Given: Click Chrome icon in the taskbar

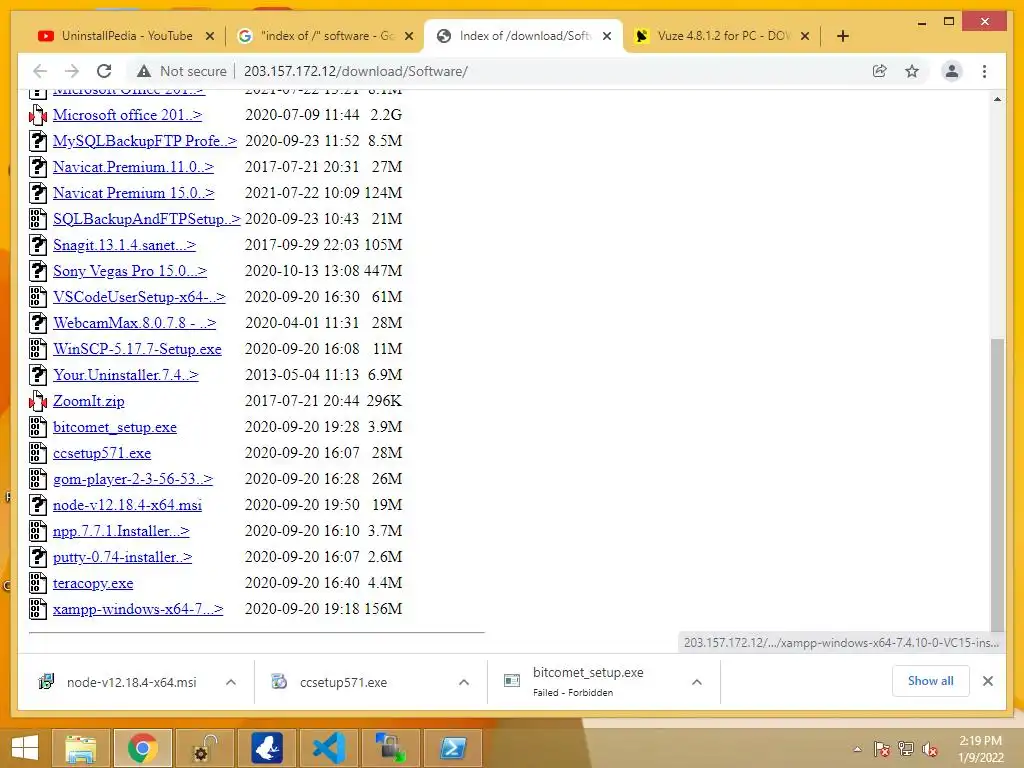Looking at the screenshot, I should tap(142, 748).
